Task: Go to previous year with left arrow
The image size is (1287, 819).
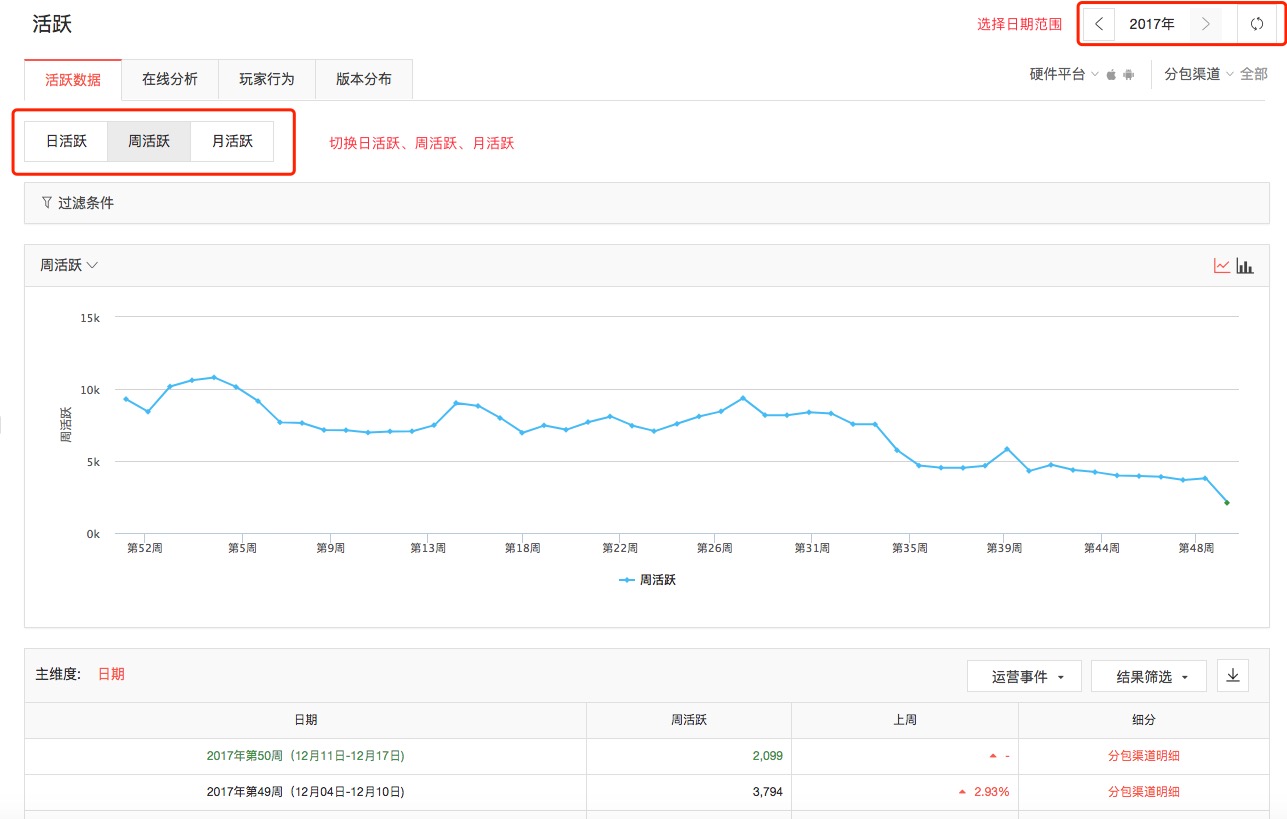Action: pyautogui.click(x=1099, y=24)
